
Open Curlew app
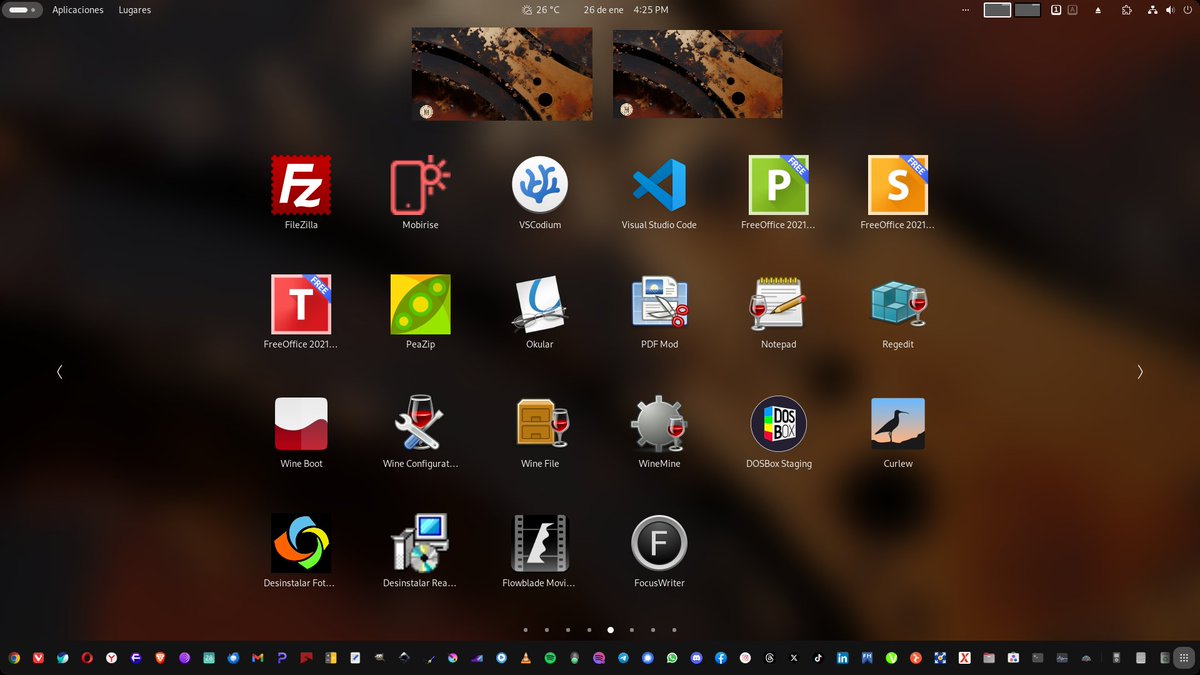click(x=898, y=432)
